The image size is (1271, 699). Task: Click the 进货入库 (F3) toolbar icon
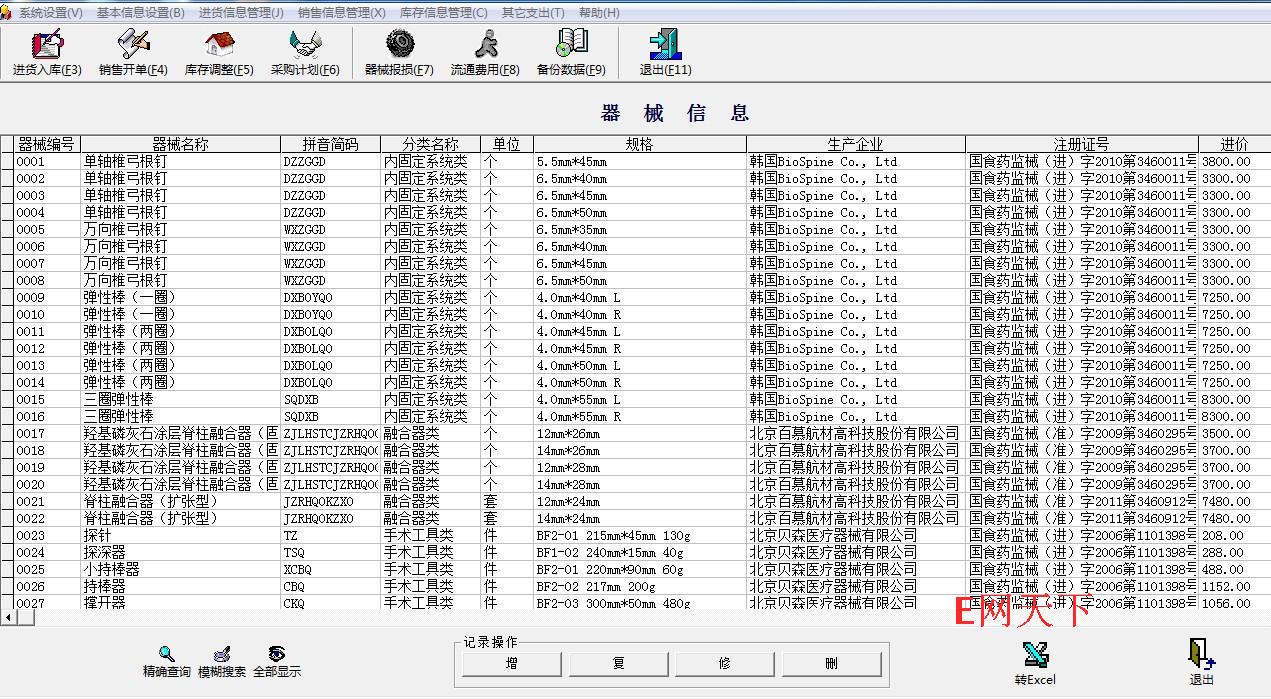tap(47, 46)
